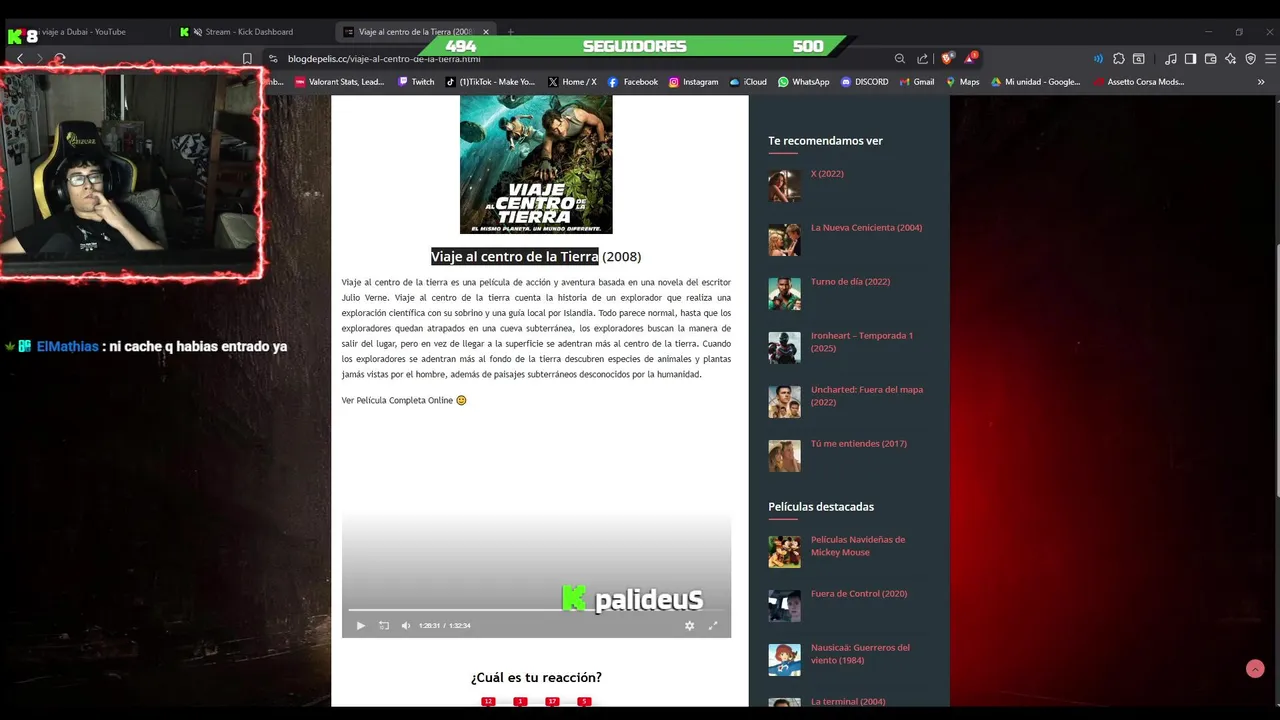The image size is (1280, 720).
Task: Open Brave Rewards triangle icon
Action: pos(970,59)
